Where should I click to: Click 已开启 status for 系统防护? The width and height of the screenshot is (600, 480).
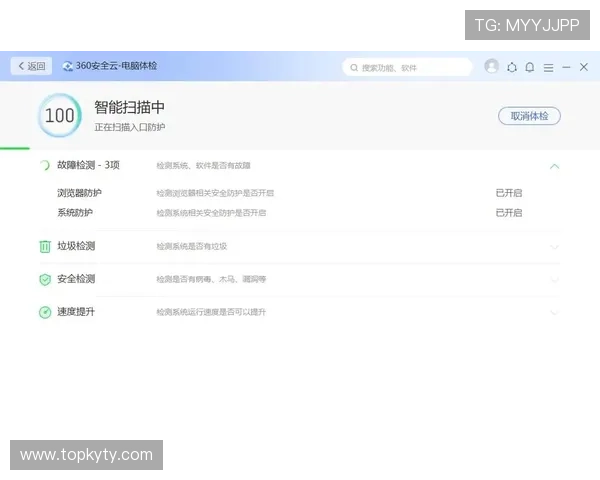tap(509, 213)
